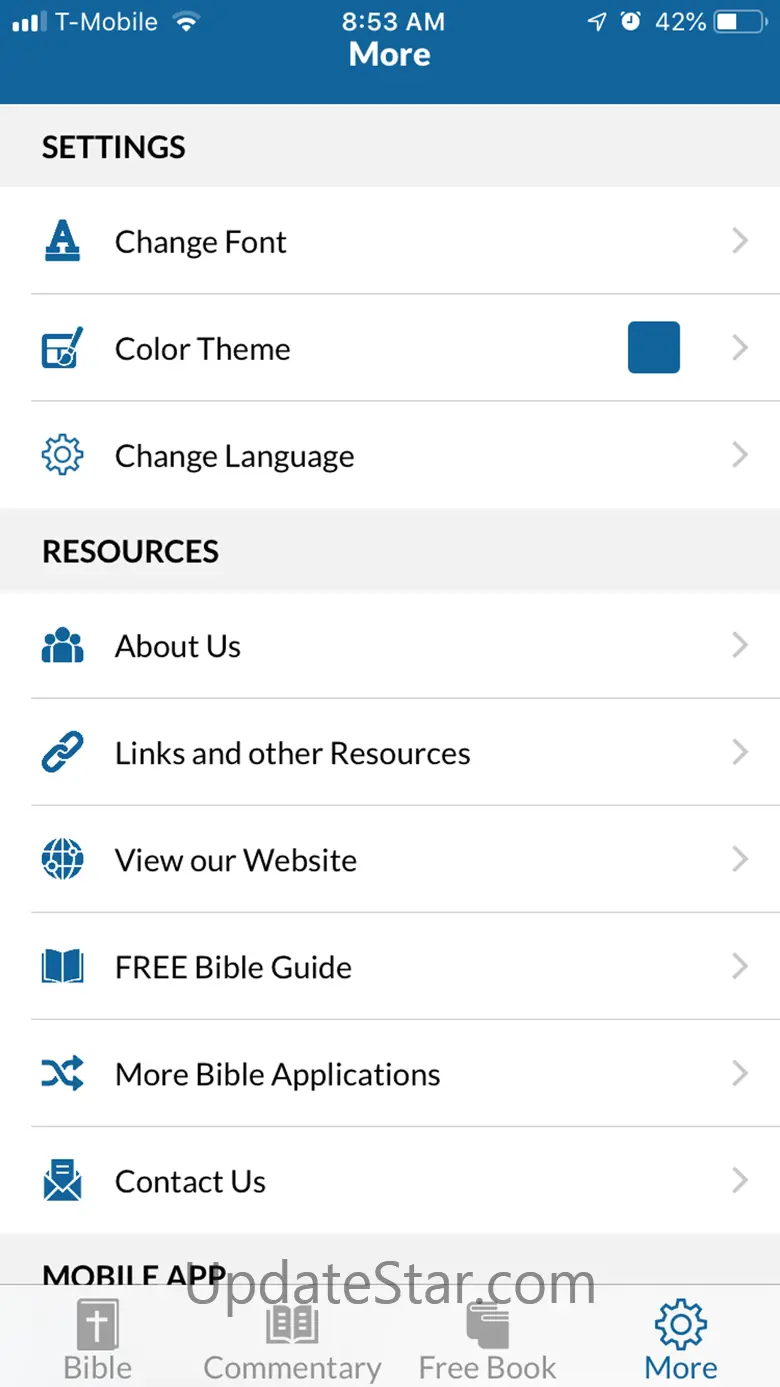Open FREE Bible Guide entry
Viewport: 780px width, 1387px height.
tap(233, 967)
